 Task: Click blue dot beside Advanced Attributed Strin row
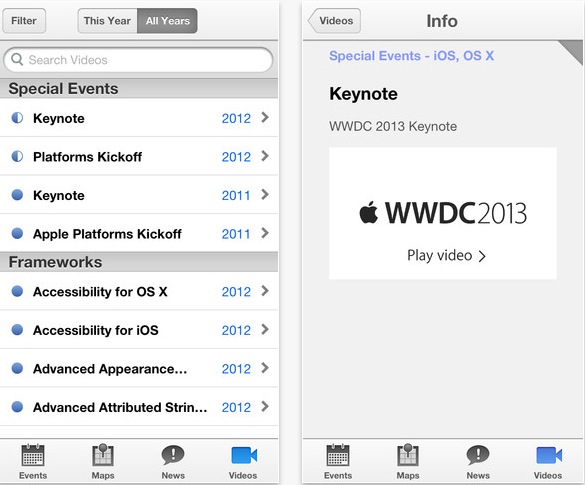click(17, 407)
